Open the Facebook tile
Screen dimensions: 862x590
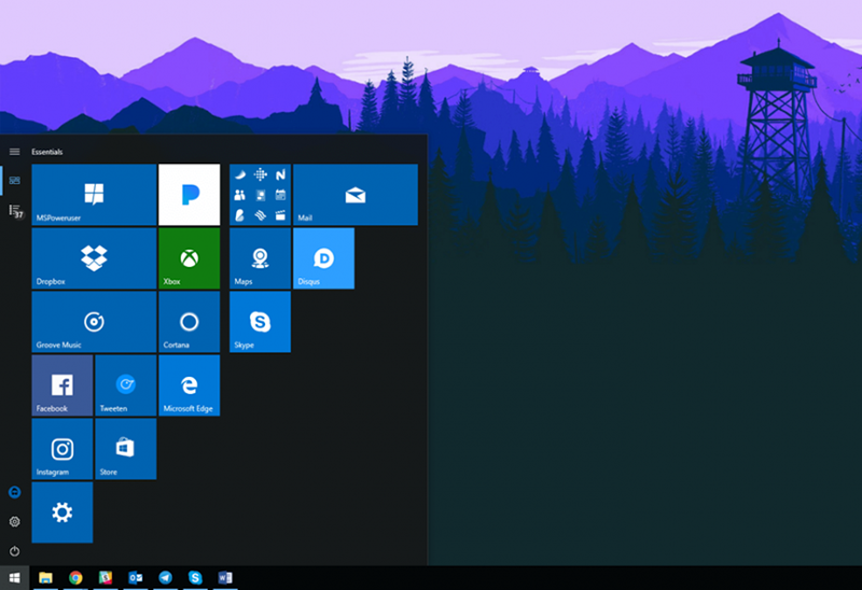click(x=62, y=385)
